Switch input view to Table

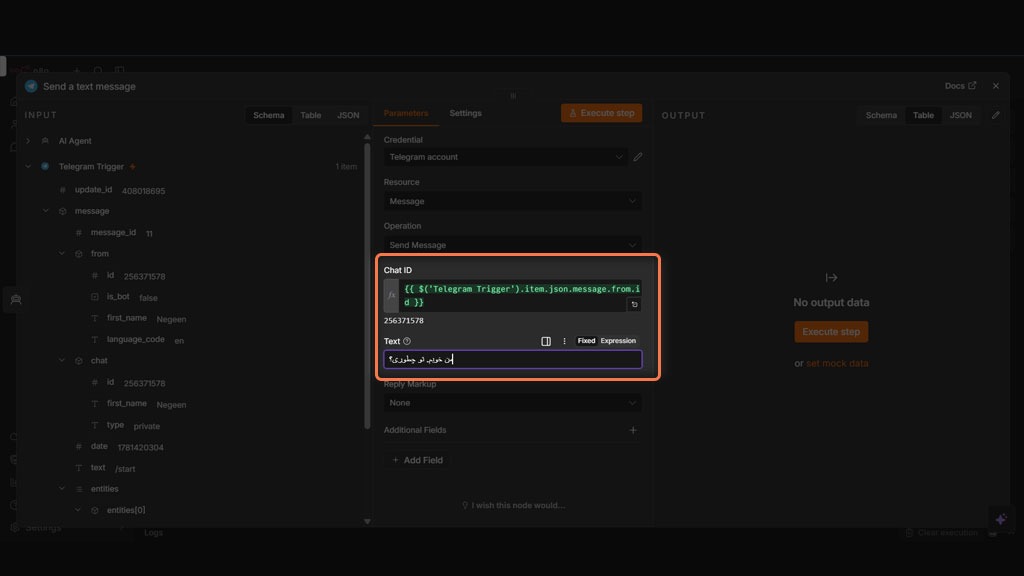[310, 115]
